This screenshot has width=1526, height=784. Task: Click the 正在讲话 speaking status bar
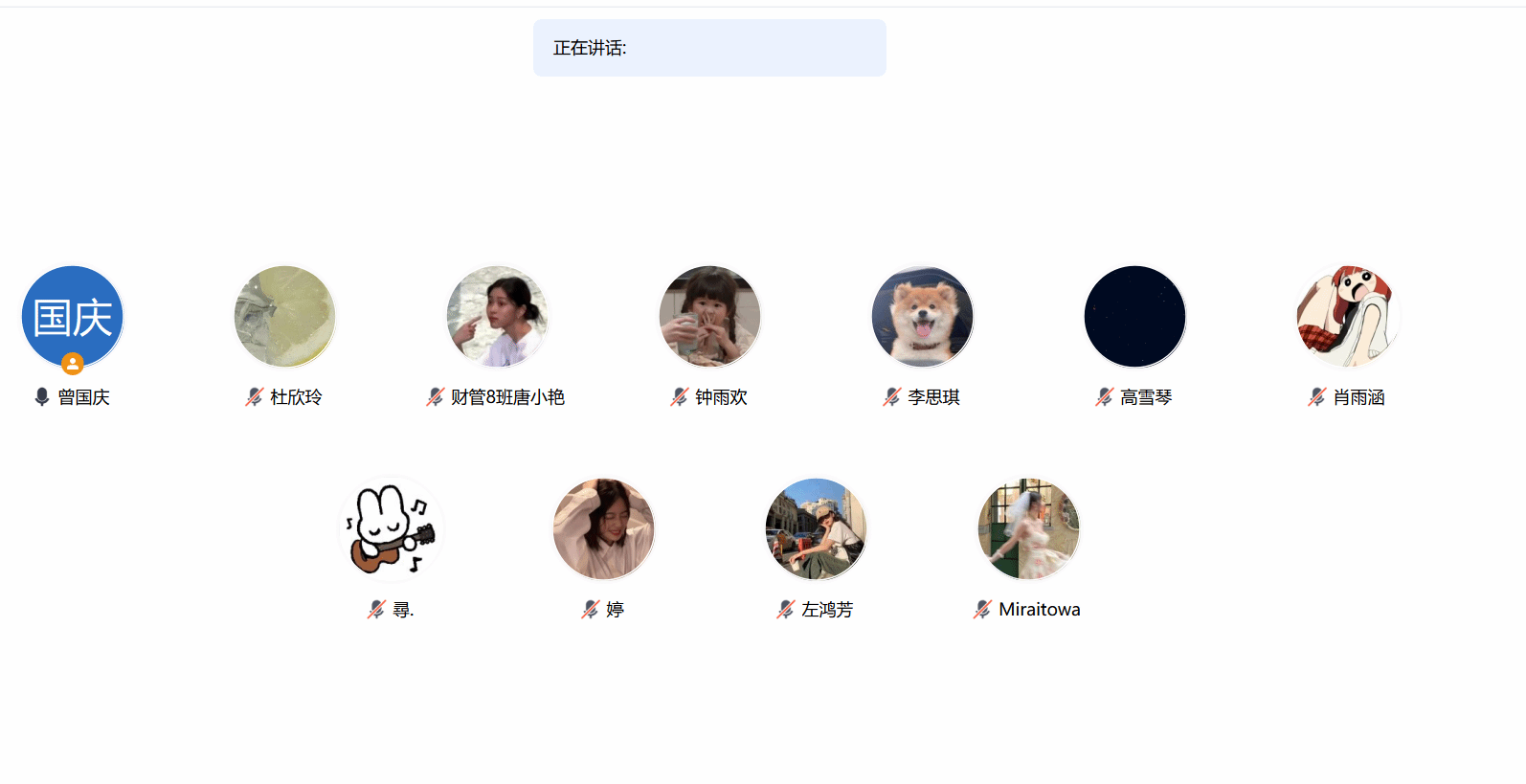coord(709,48)
